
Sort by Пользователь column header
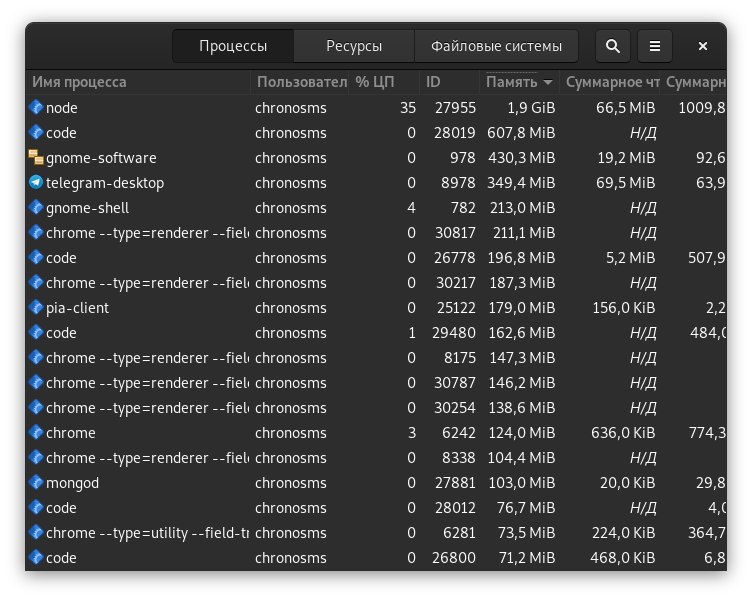click(300, 82)
